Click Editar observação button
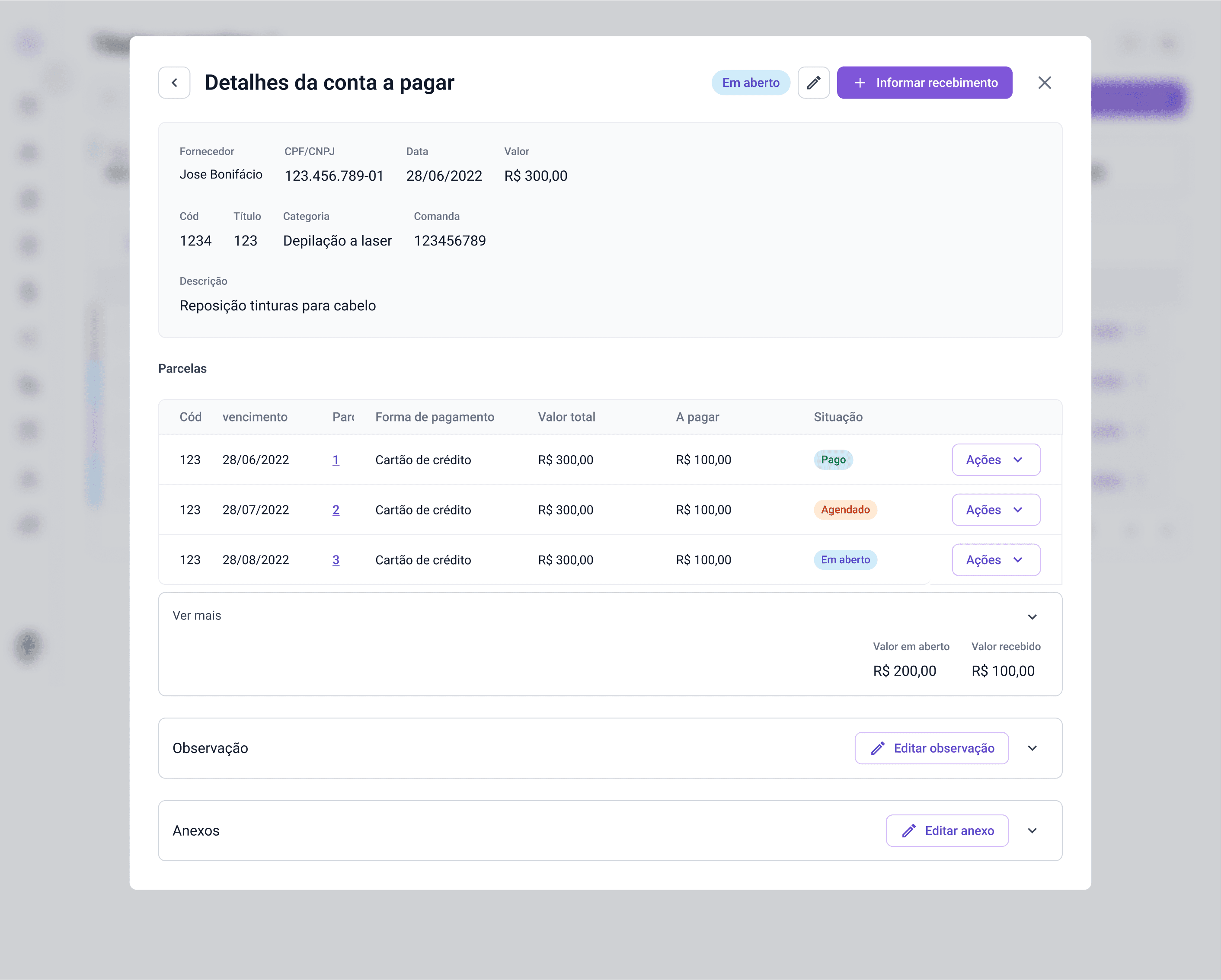This screenshot has height=980, width=1221. click(931, 748)
